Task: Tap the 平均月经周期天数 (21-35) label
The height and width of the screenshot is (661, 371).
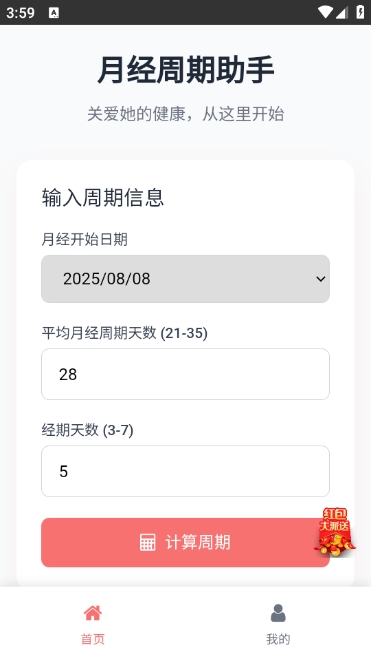Action: click(124, 333)
